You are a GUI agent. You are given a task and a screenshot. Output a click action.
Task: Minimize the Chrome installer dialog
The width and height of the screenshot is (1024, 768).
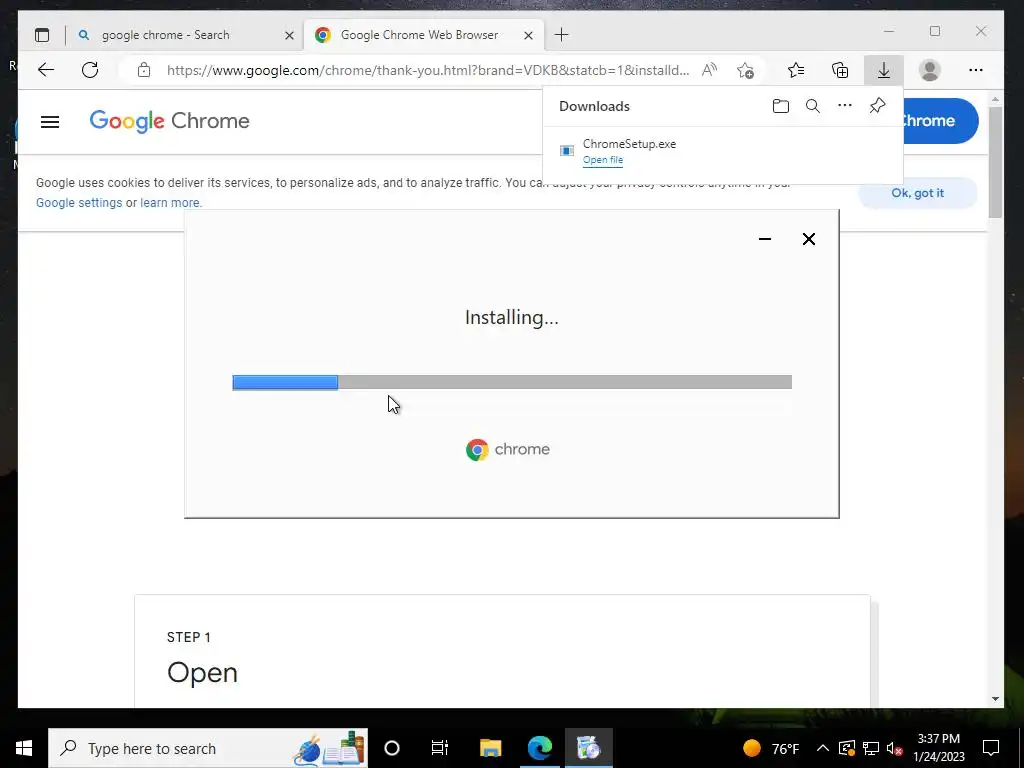765,239
